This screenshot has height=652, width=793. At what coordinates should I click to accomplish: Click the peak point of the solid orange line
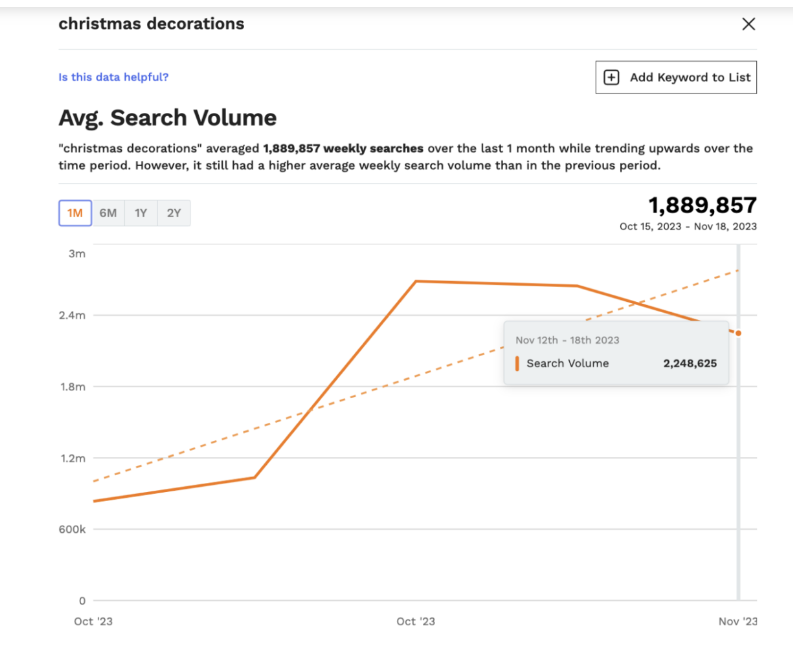pos(415,281)
